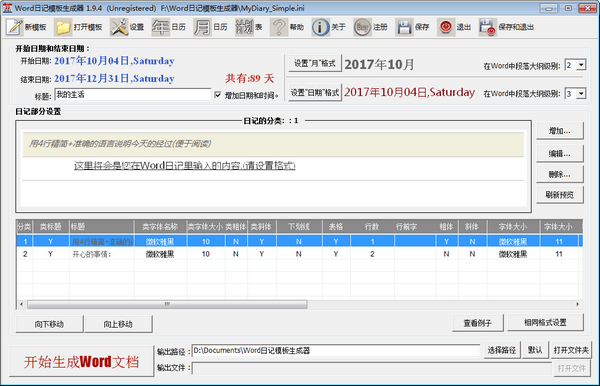
Task: Click the 向下移动 move down button
Action: coord(49,324)
